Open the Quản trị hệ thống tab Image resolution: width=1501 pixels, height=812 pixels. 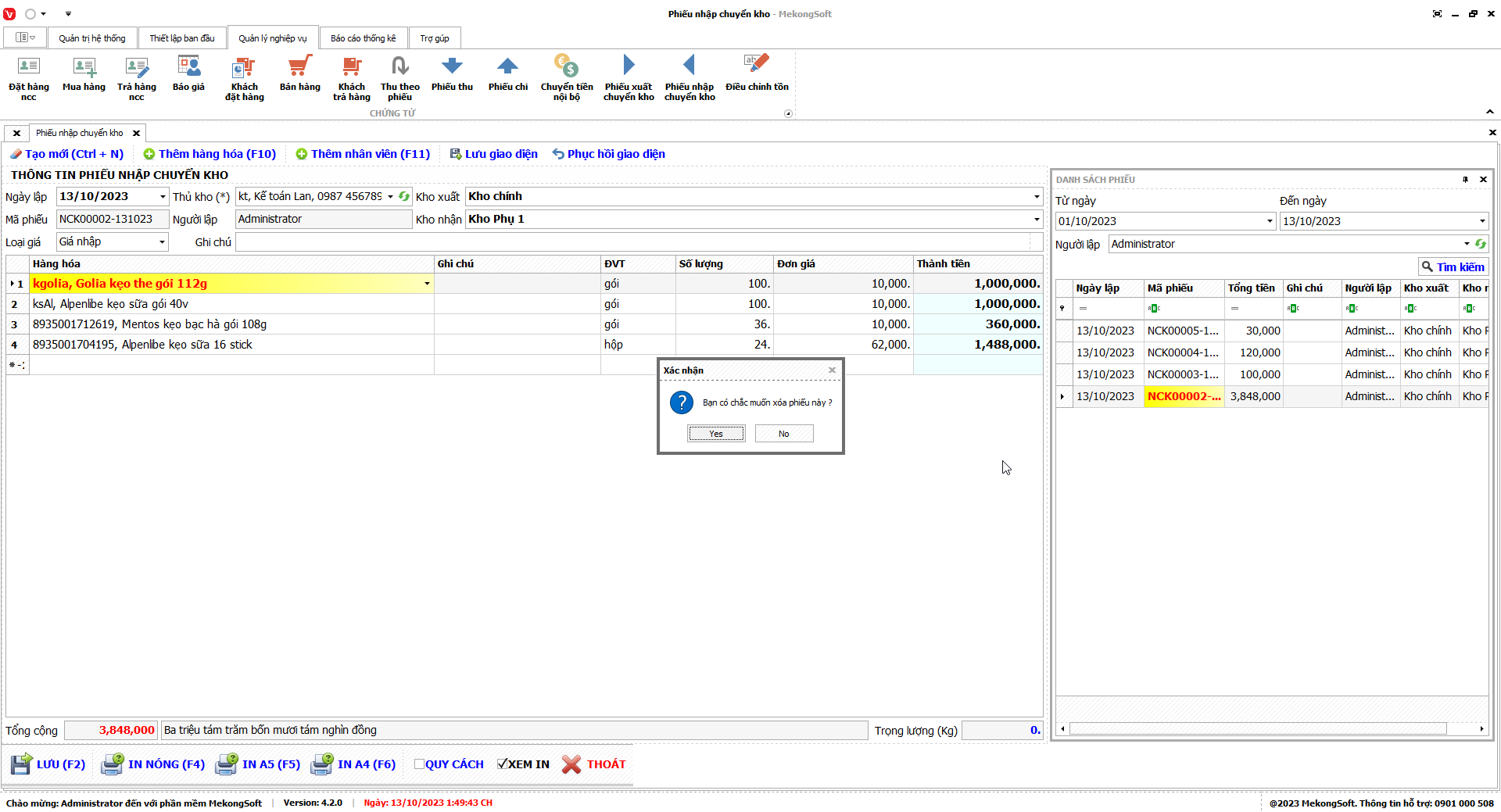[x=91, y=38]
